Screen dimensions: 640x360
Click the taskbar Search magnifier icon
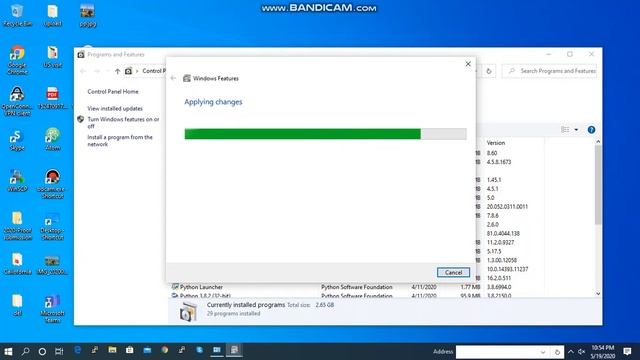coord(25,351)
